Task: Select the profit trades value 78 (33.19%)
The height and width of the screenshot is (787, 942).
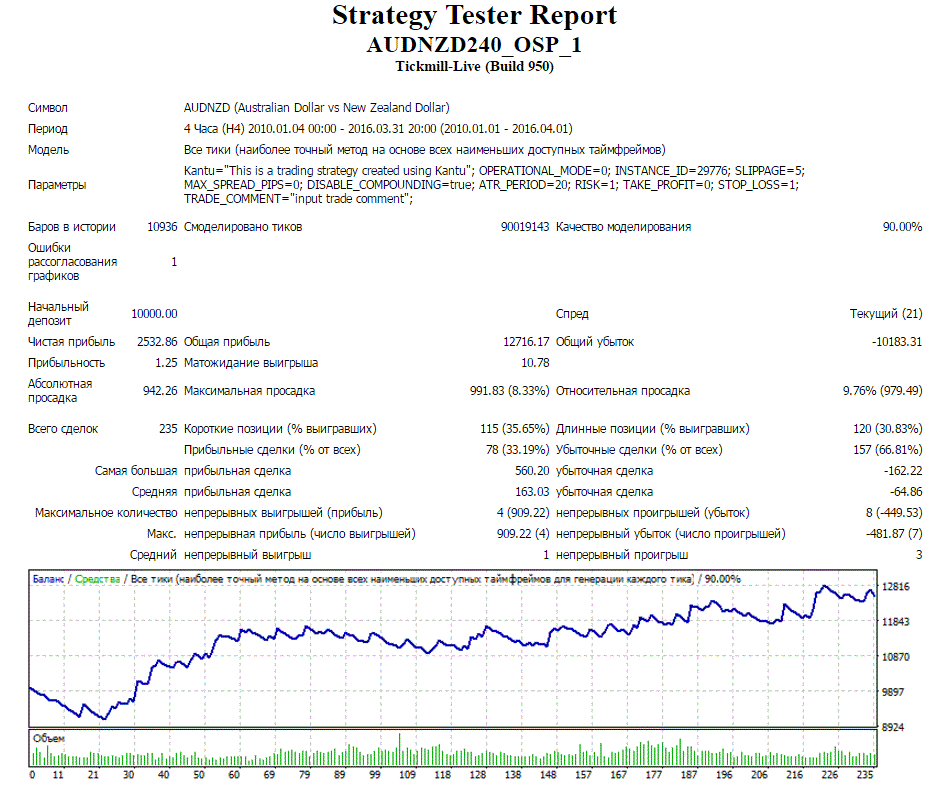Action: [x=517, y=449]
